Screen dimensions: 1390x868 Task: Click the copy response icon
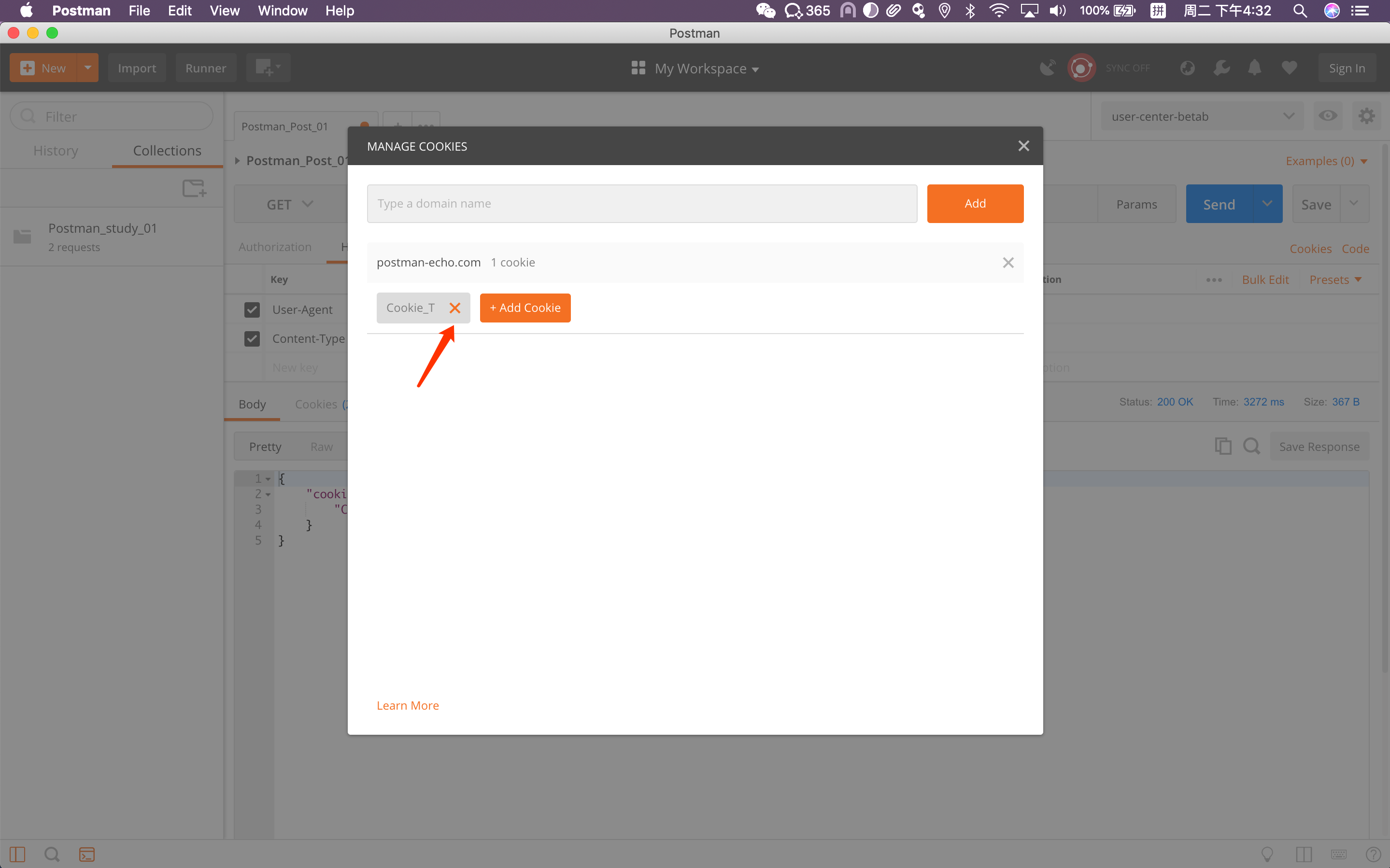(x=1223, y=446)
